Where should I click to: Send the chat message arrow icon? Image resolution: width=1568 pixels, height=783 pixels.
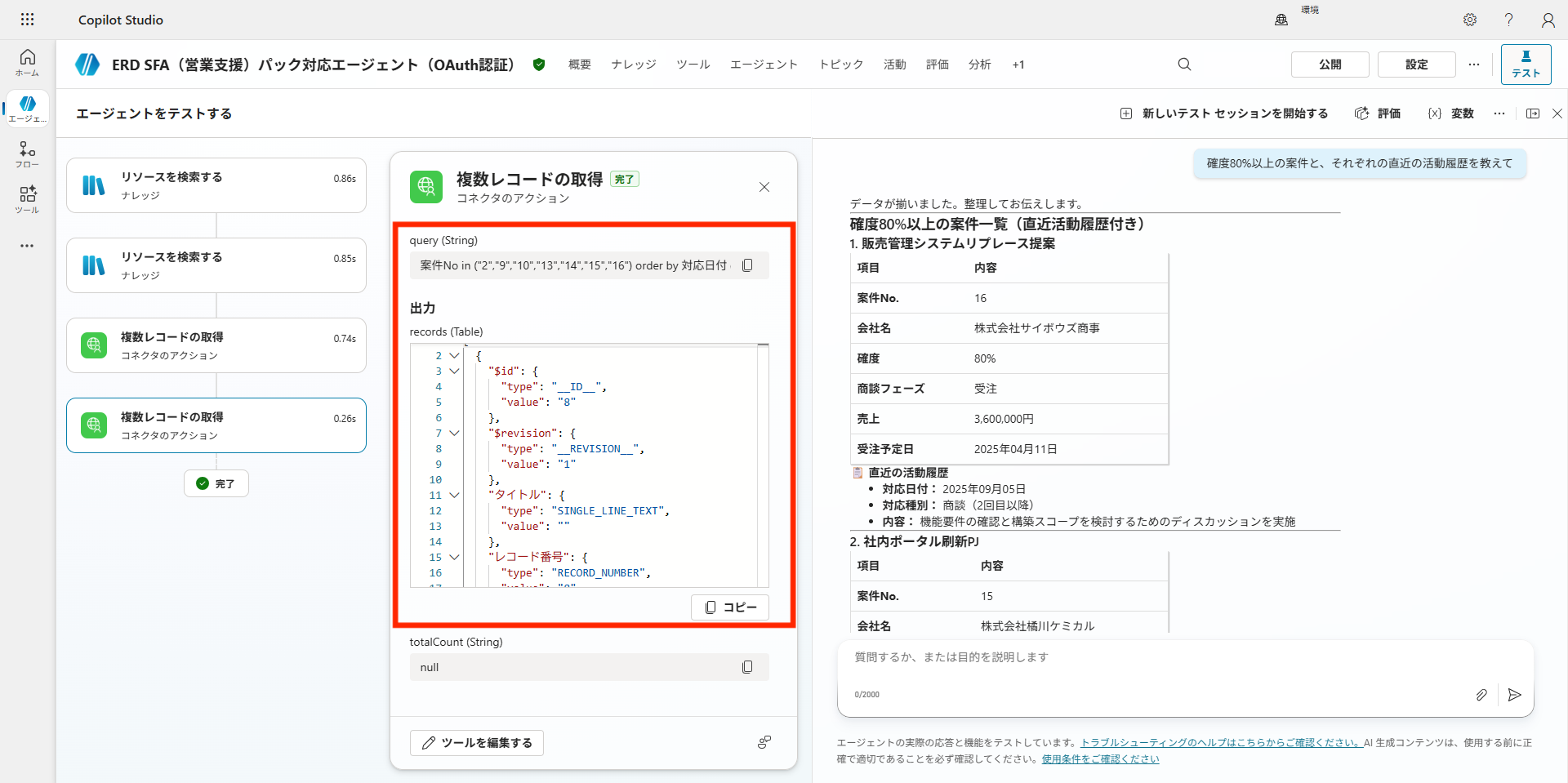pos(1515,695)
